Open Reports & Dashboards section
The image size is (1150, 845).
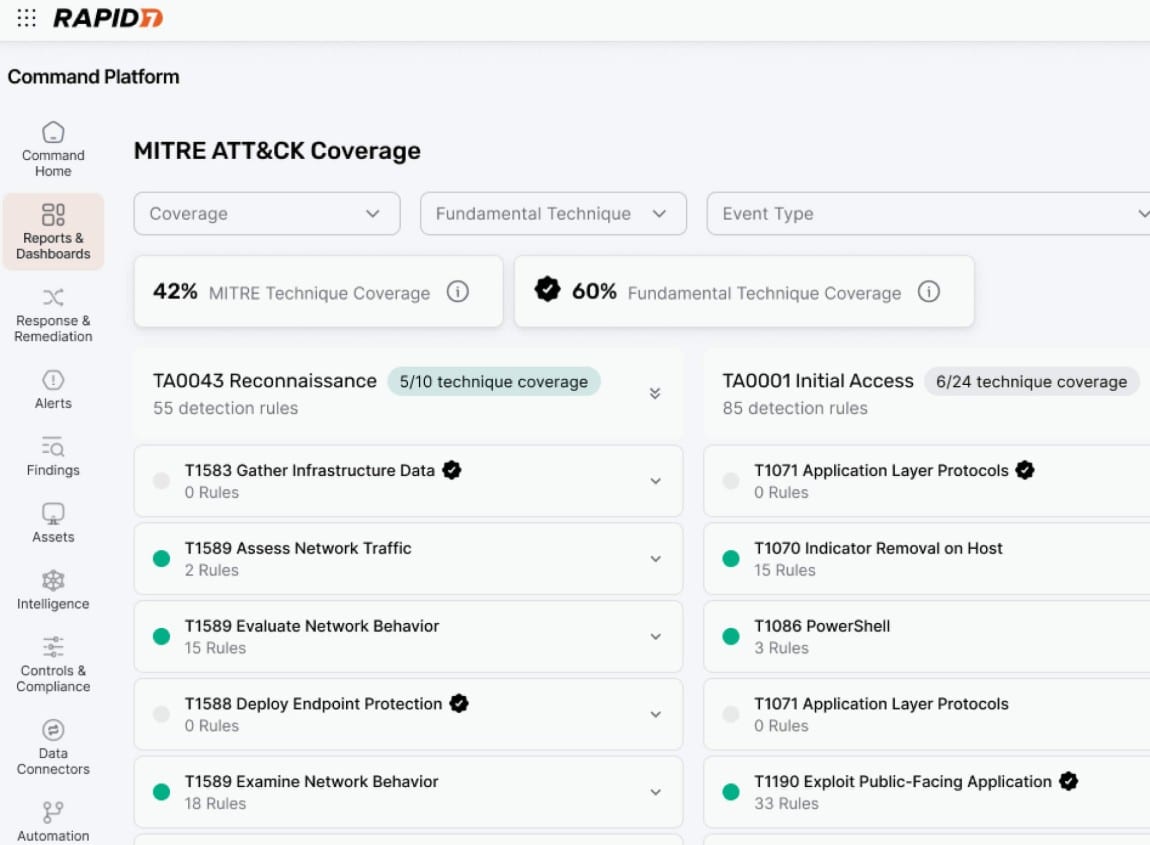click(53, 232)
